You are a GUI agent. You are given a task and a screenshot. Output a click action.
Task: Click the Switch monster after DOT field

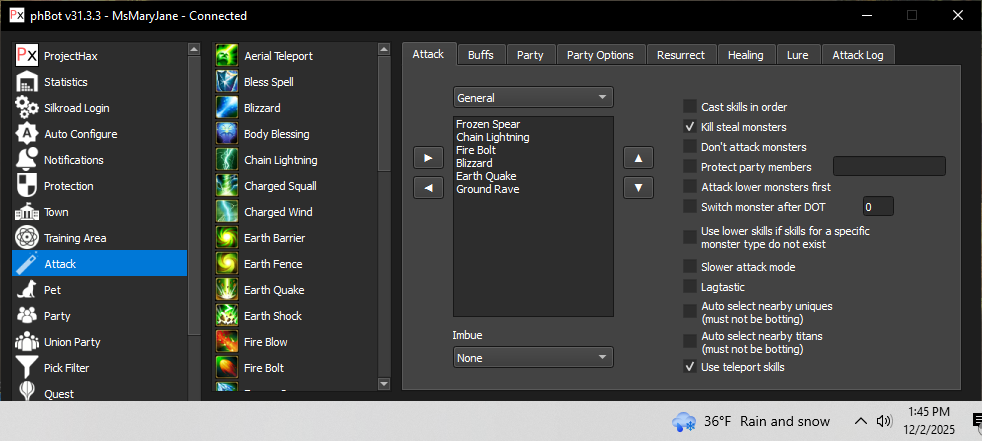[877, 207]
